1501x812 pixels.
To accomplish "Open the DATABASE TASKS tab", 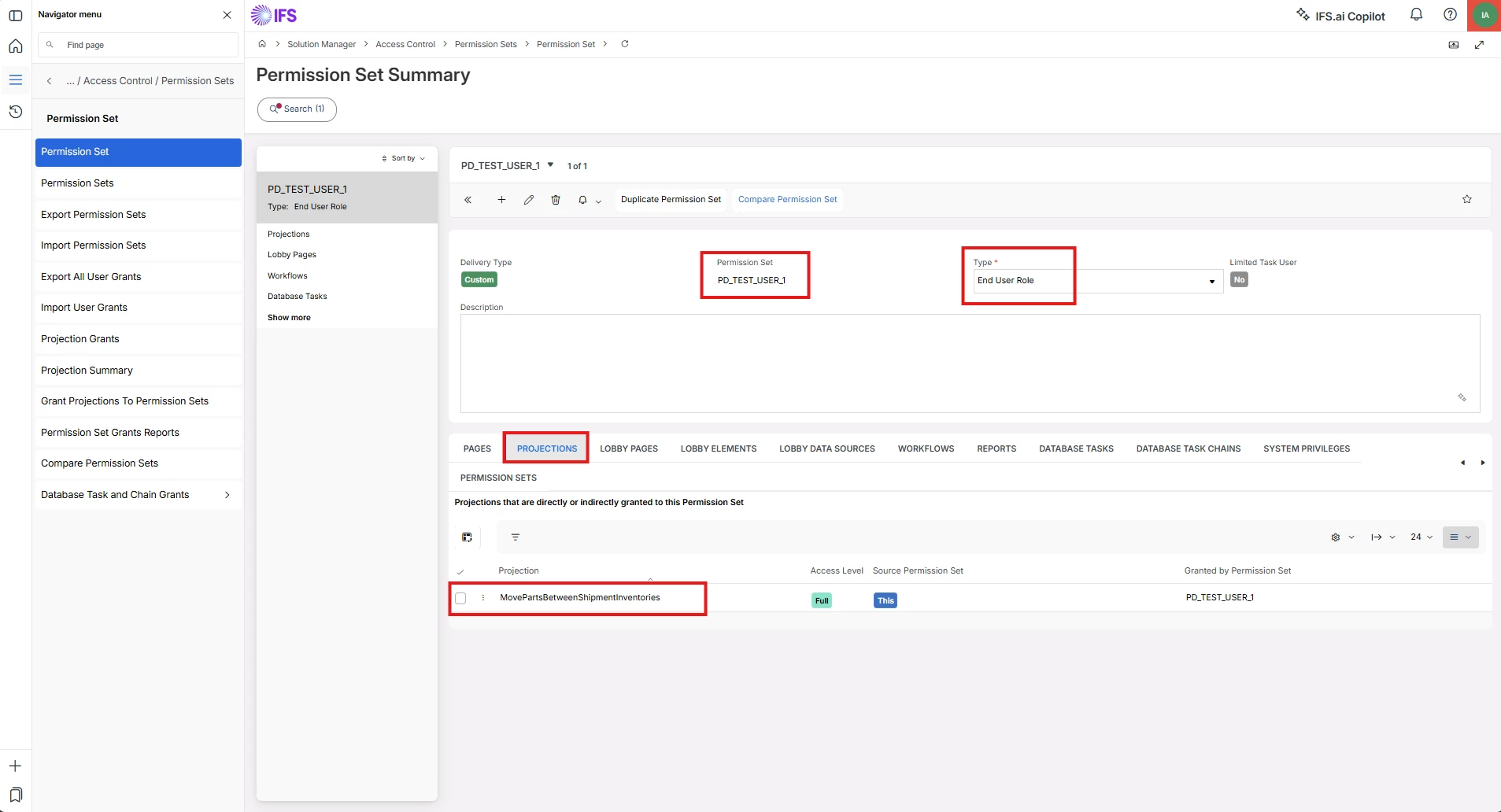I will (1076, 448).
